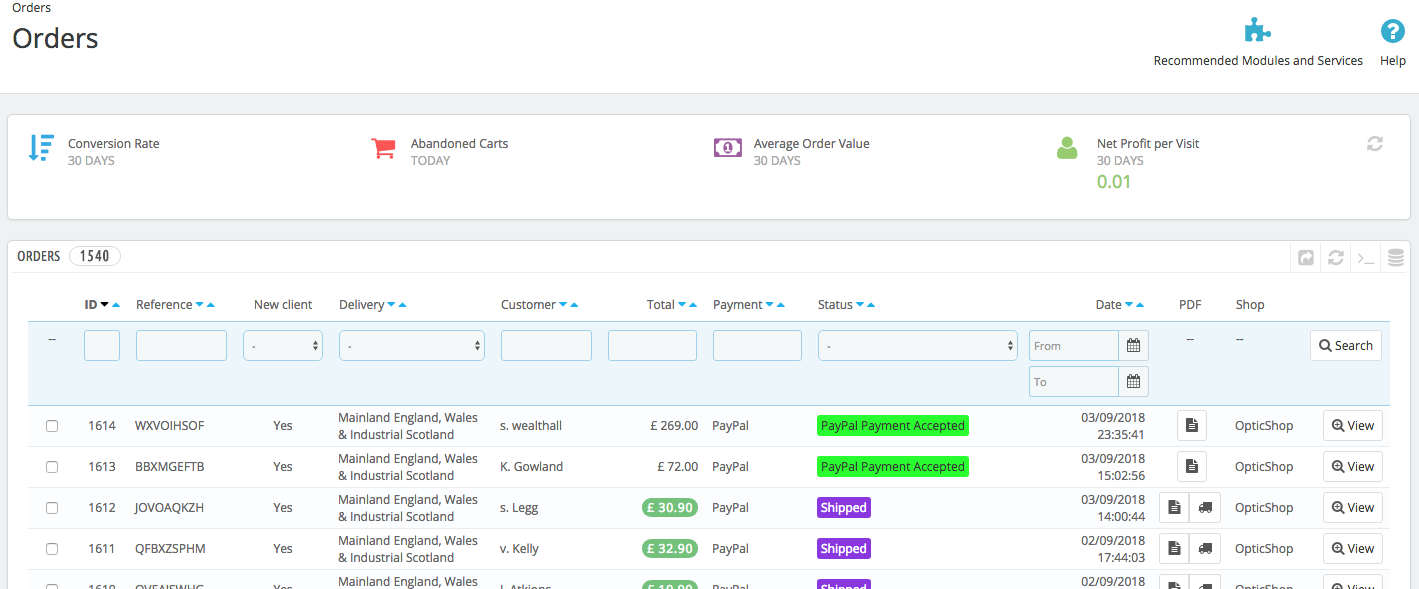Viewport: 1419px width, 589px height.
Task: Click reference BBXMGEFTB
Action: pyautogui.click(x=170, y=467)
